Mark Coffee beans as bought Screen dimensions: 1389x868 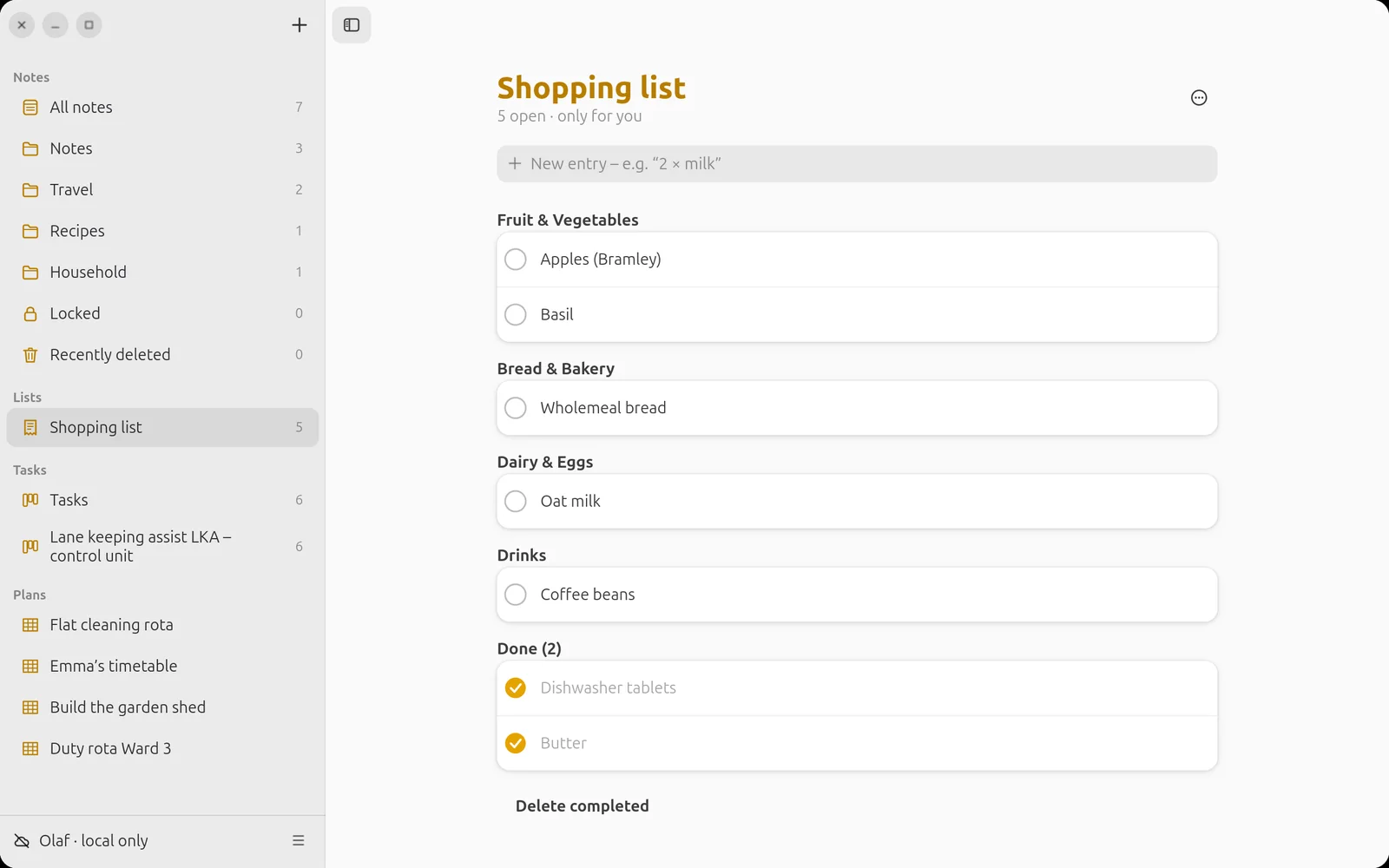(x=516, y=595)
